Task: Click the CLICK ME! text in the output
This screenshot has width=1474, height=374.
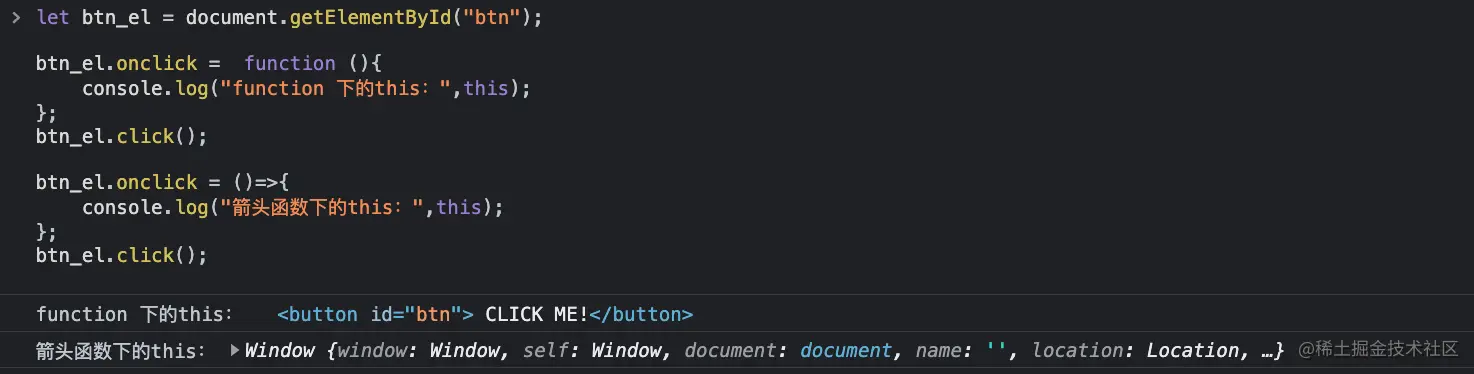Action: 537,314
